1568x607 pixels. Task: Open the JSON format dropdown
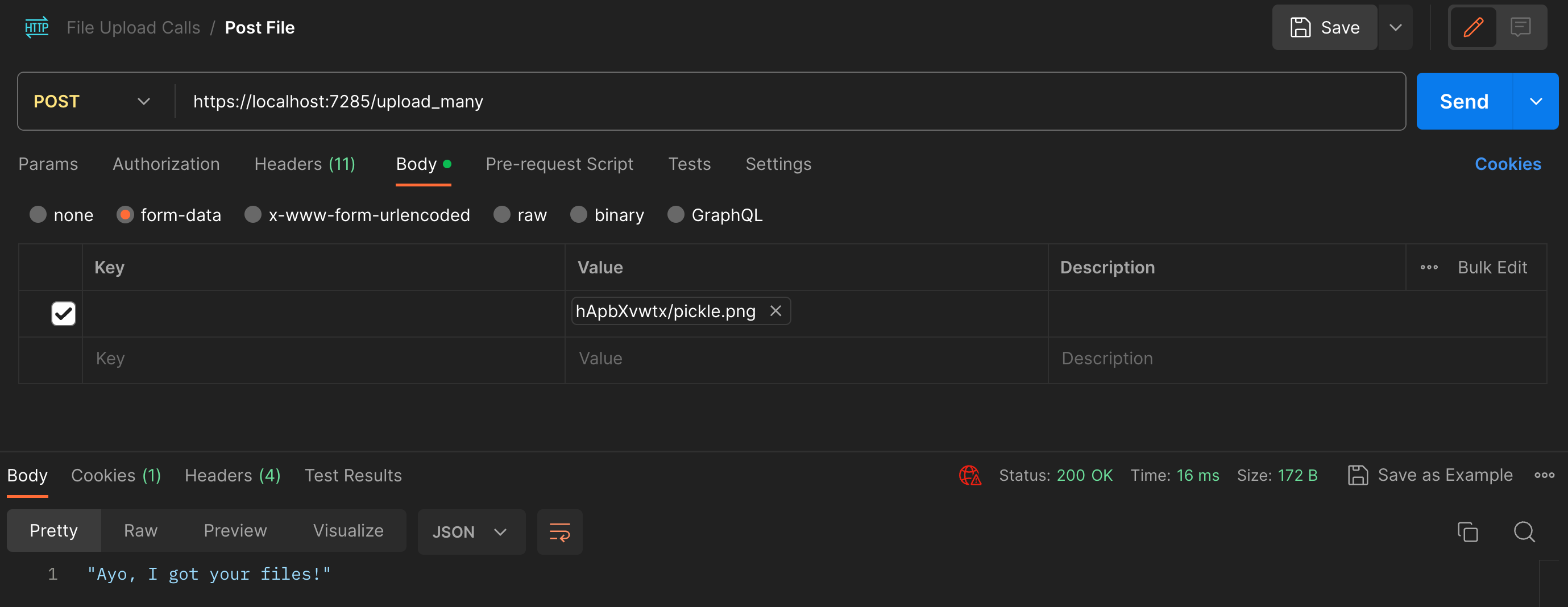coord(470,532)
